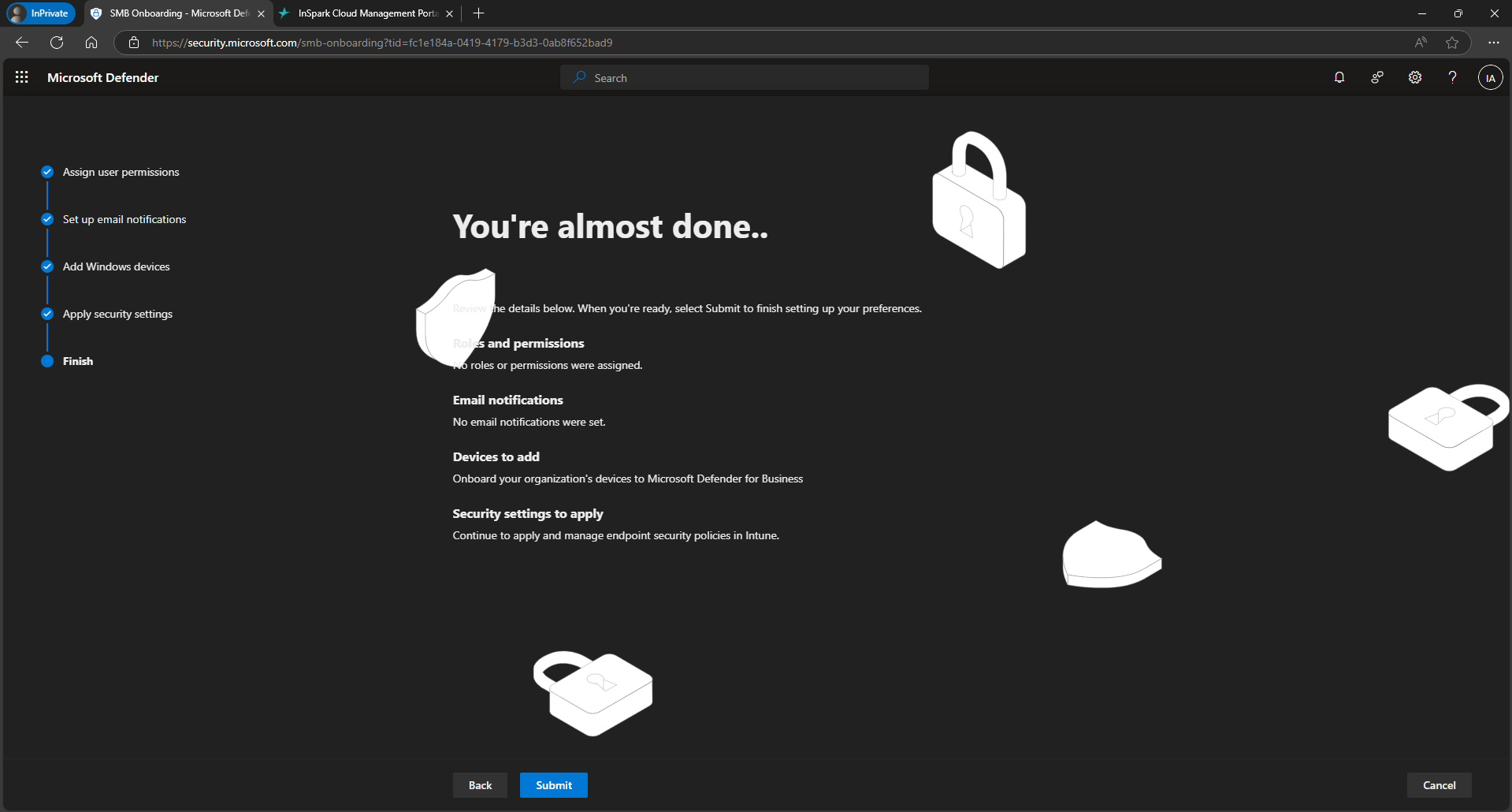This screenshot has height=812, width=1512.
Task: Click the Security settings to apply heading
Action: coord(528,513)
